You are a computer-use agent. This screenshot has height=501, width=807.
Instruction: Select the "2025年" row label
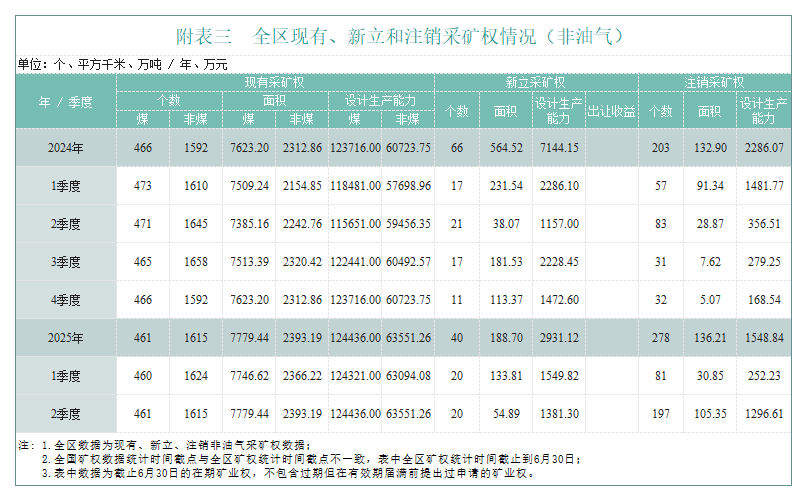(66, 338)
